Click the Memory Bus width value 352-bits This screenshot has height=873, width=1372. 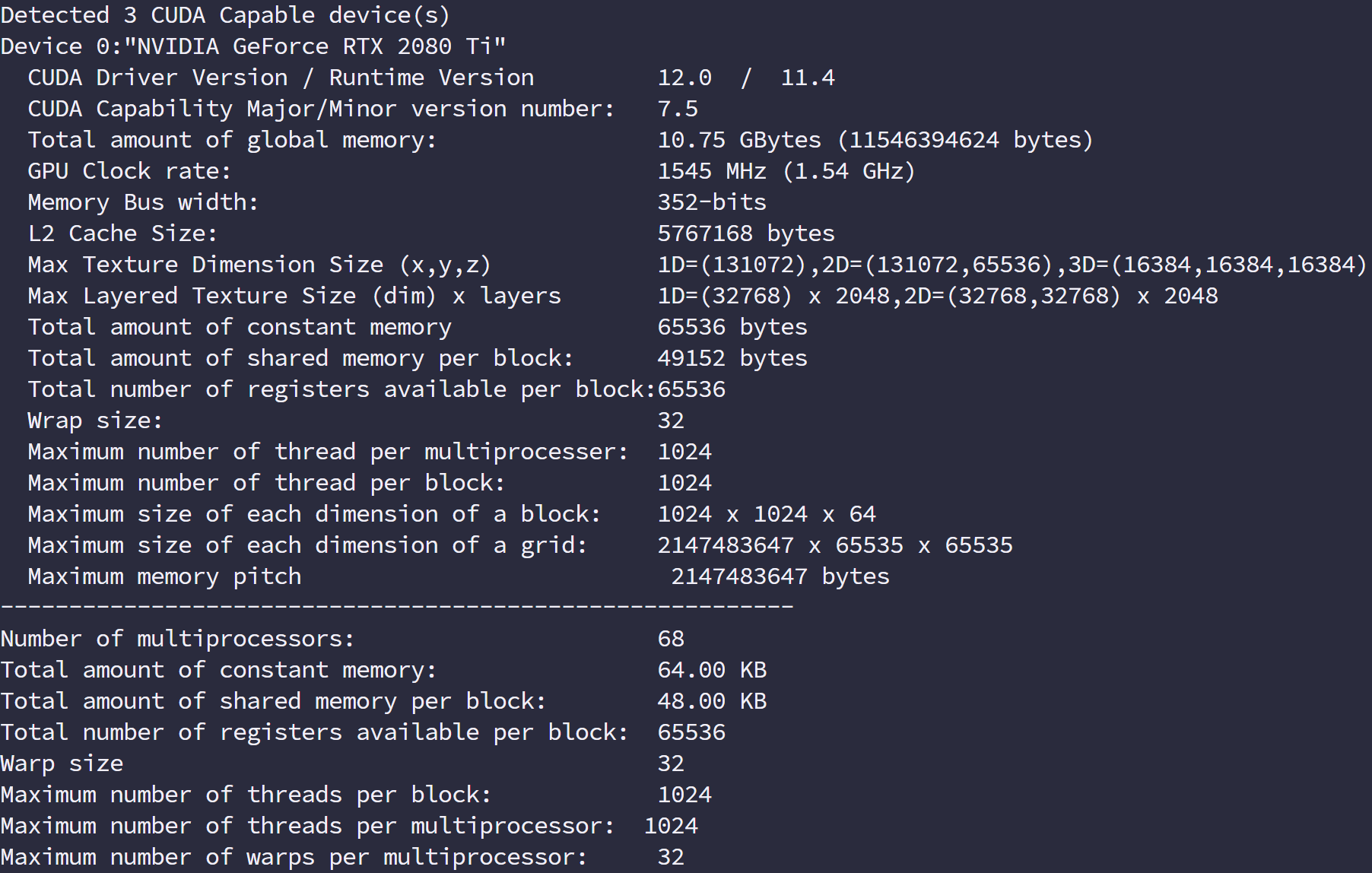[x=712, y=202]
